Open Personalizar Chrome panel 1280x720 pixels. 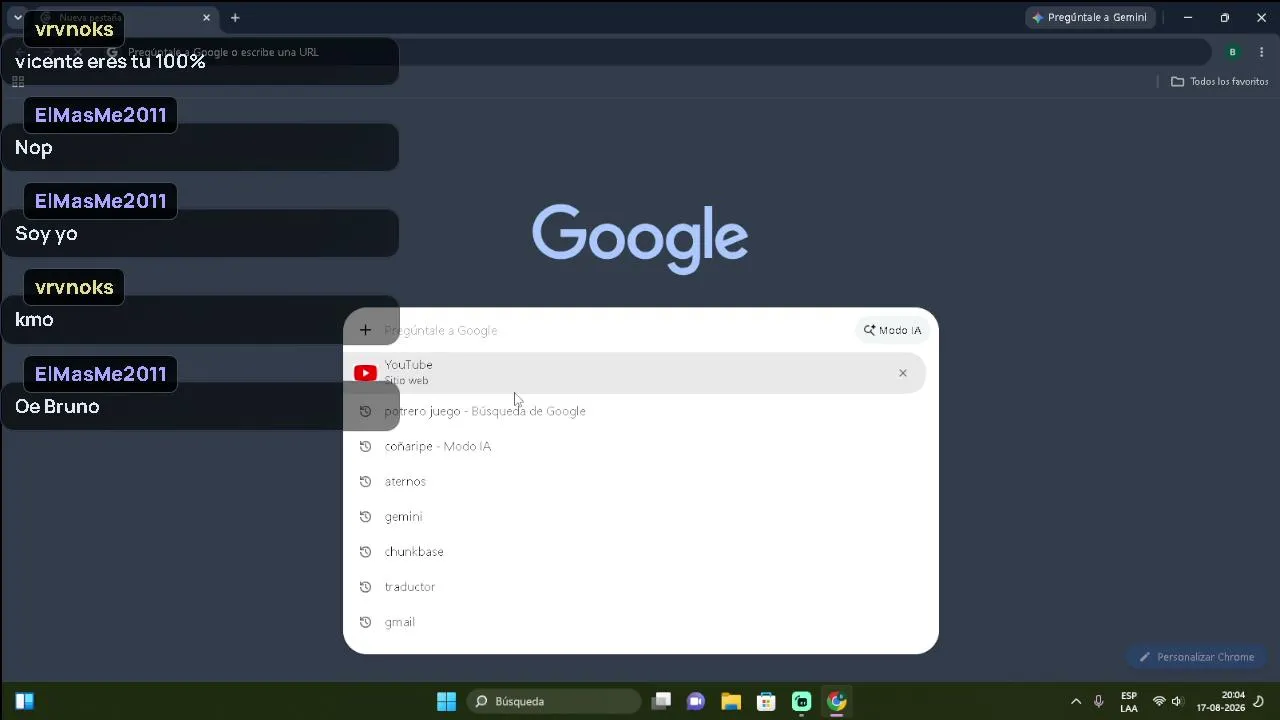pyautogui.click(x=1196, y=657)
